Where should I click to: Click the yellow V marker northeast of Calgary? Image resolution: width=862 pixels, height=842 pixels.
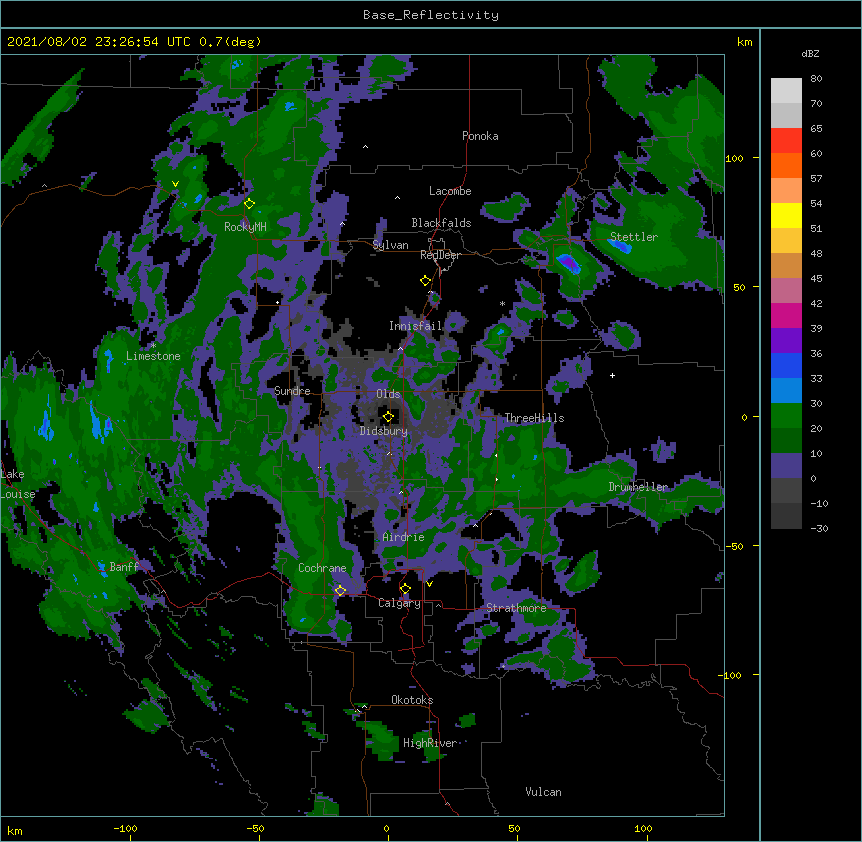coord(429,584)
